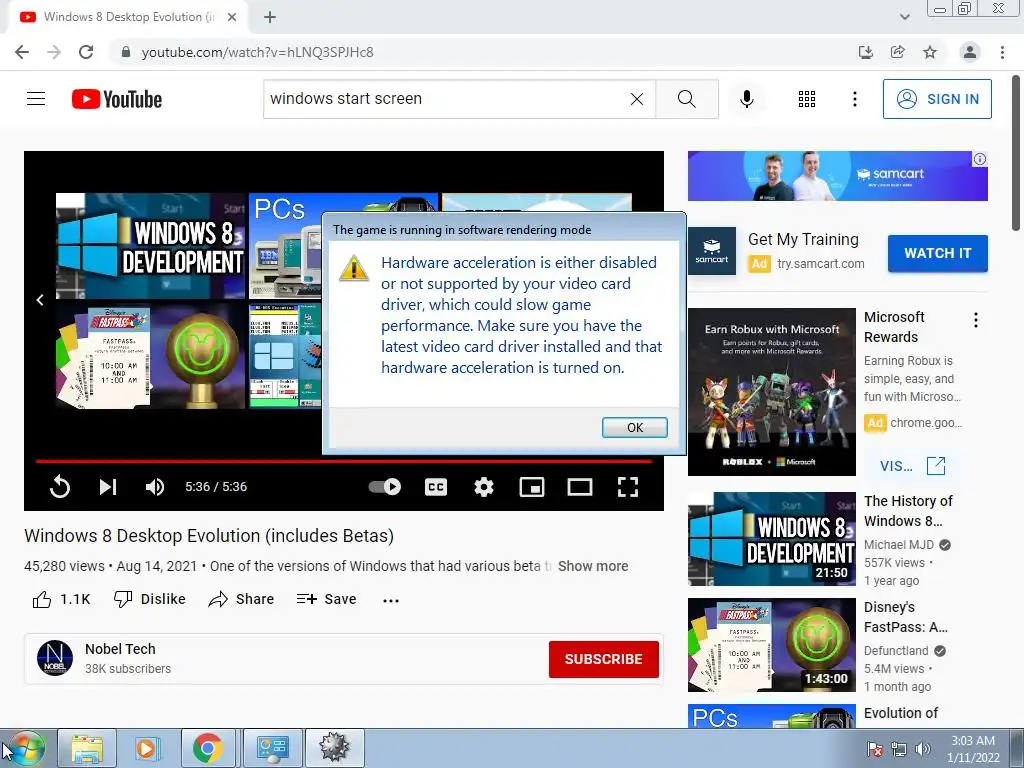Open the YouTube hamburger guide menu

36,99
